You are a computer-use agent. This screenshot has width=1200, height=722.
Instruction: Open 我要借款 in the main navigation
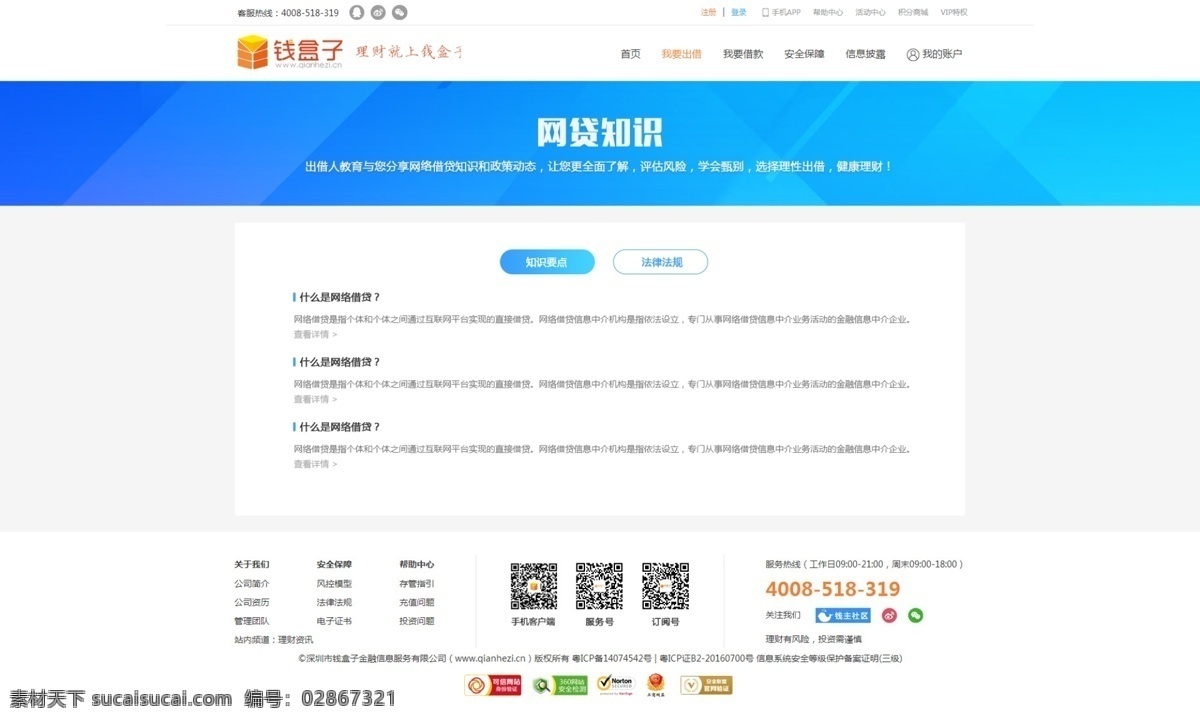pyautogui.click(x=743, y=54)
